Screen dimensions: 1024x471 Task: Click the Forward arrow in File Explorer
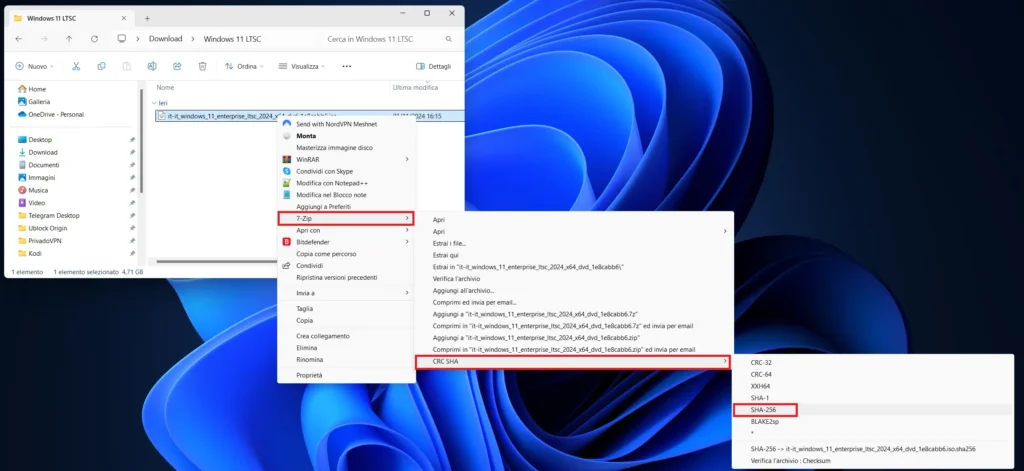(44, 39)
